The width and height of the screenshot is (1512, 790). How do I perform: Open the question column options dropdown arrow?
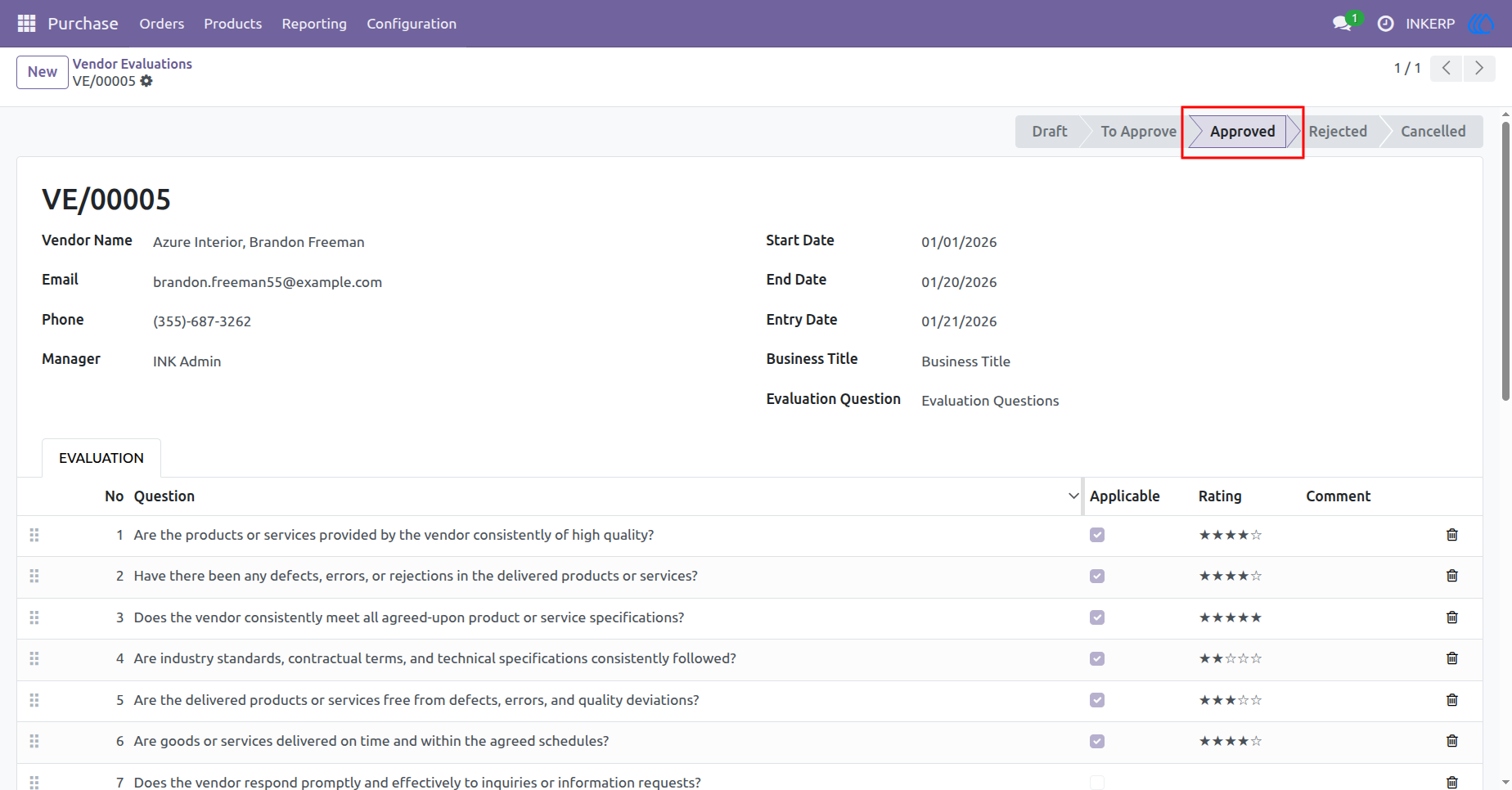(x=1073, y=496)
